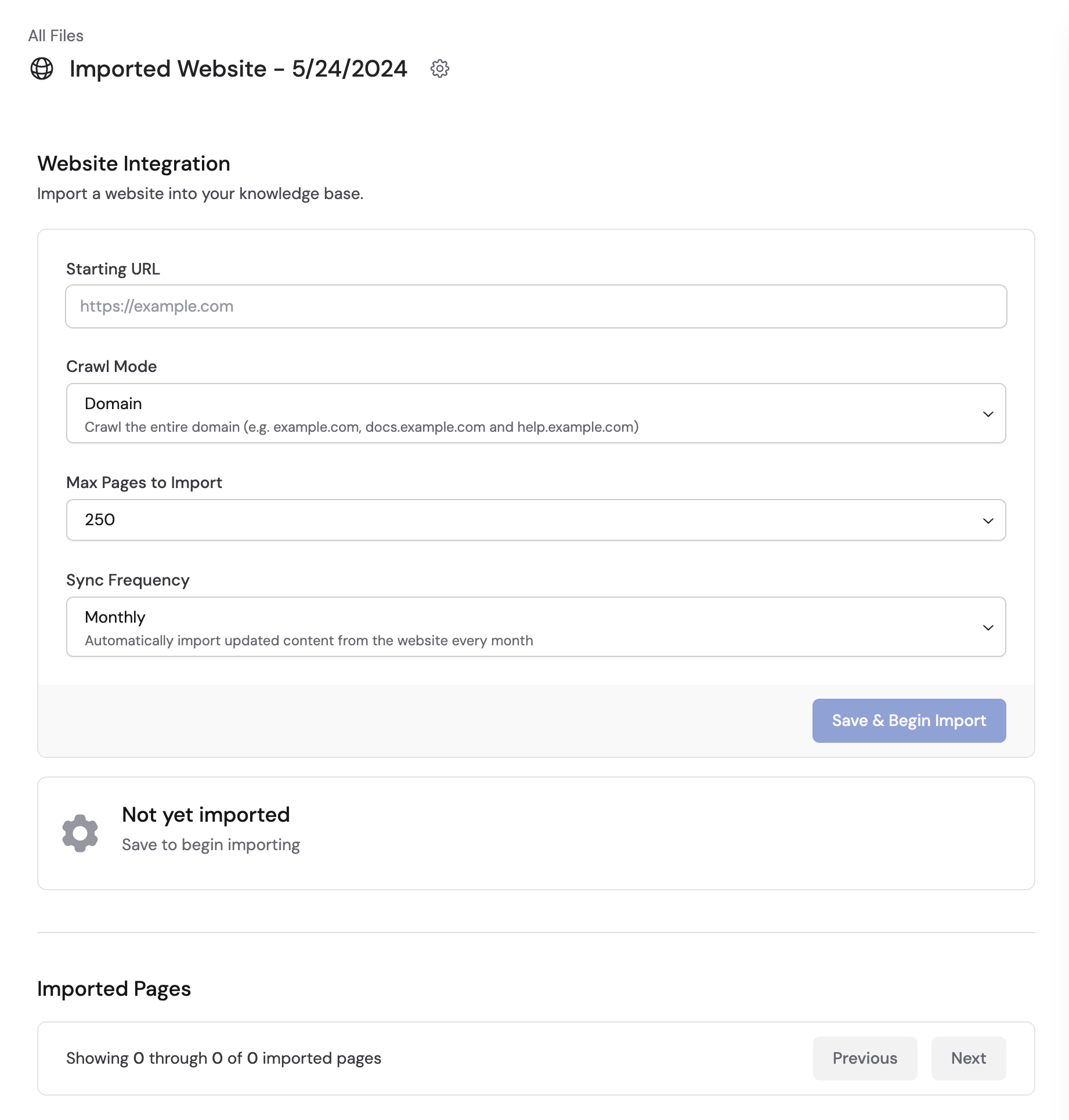The height and width of the screenshot is (1120, 1069).
Task: Select the Sync Frequency field showing Monthly
Action: 534,627
